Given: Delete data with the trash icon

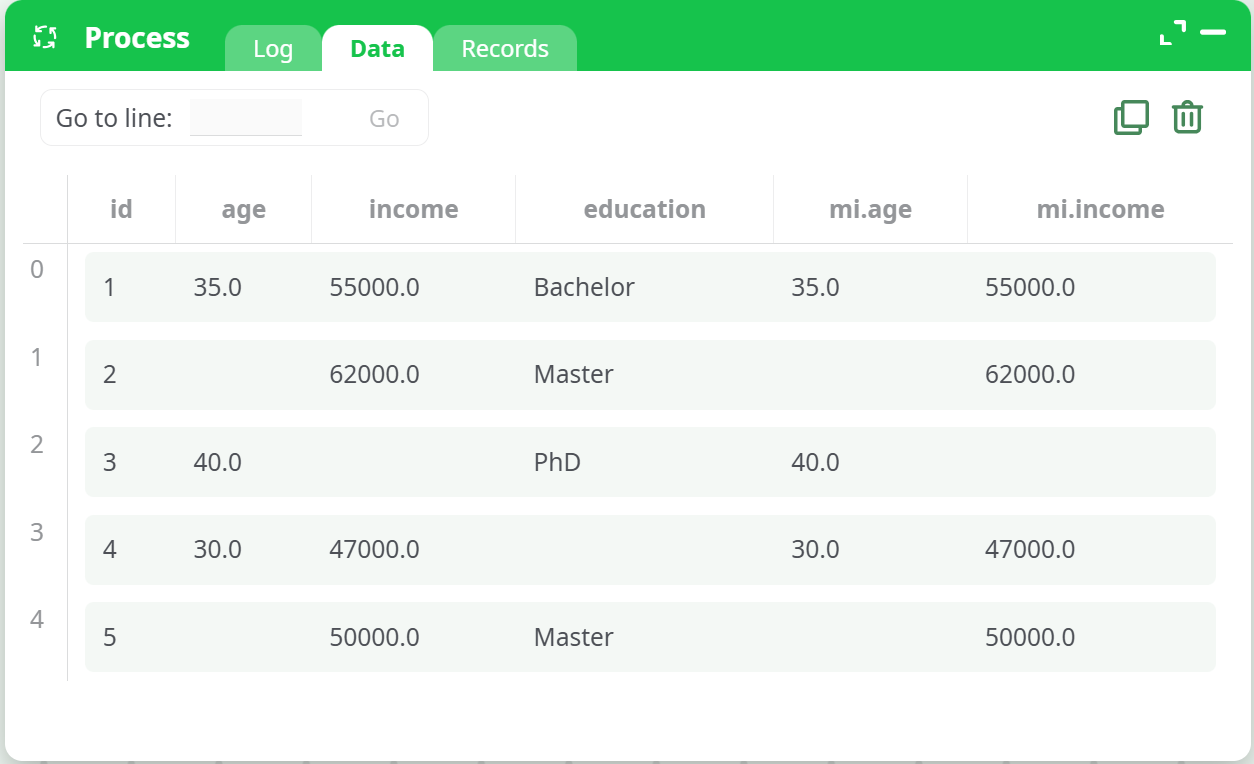Looking at the screenshot, I should click(1187, 118).
